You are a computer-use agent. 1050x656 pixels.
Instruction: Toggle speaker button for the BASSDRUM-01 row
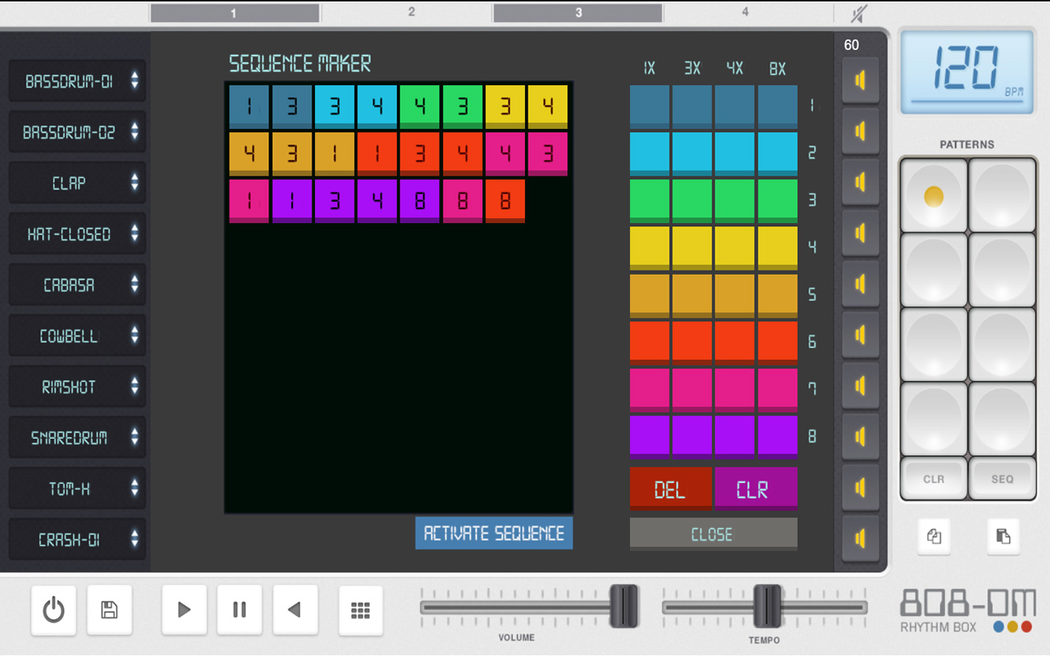[860, 81]
